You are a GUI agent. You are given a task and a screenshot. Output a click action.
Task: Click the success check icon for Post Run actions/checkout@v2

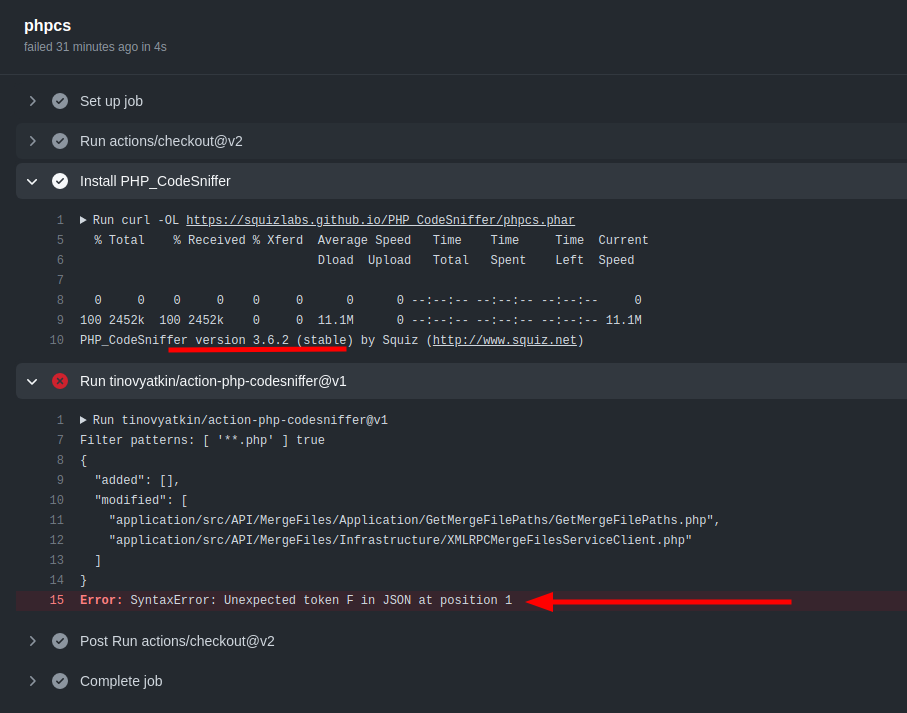click(x=60, y=641)
